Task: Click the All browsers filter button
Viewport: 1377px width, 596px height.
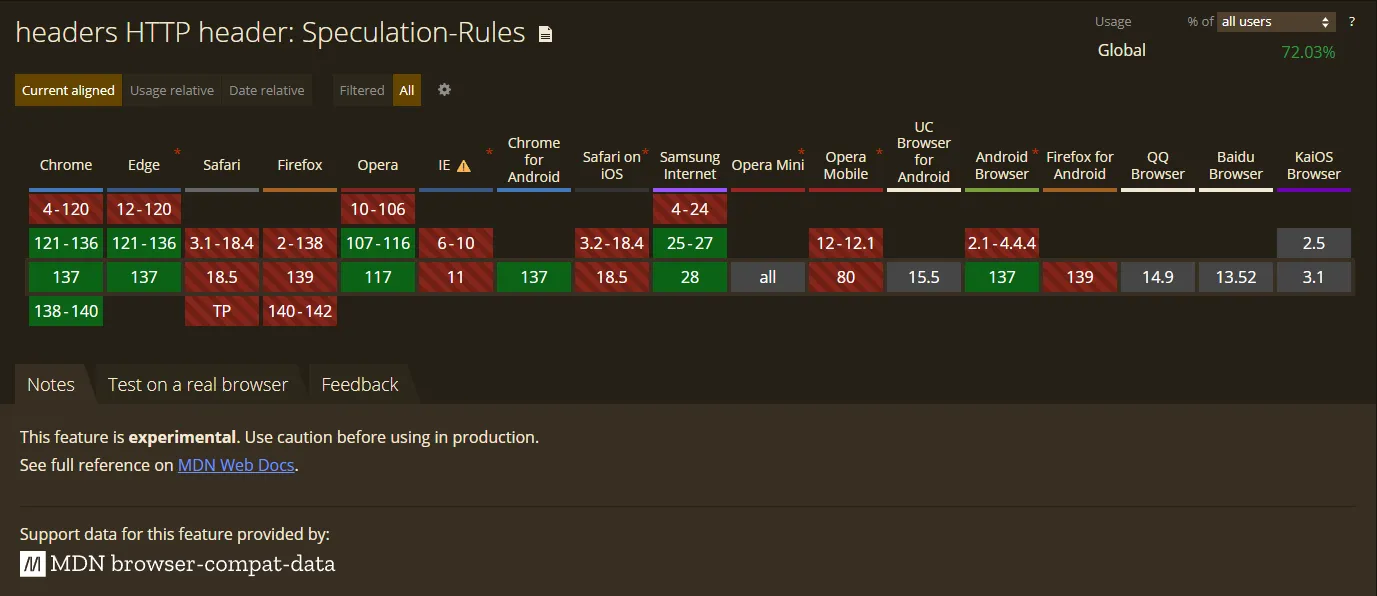Action: point(407,90)
